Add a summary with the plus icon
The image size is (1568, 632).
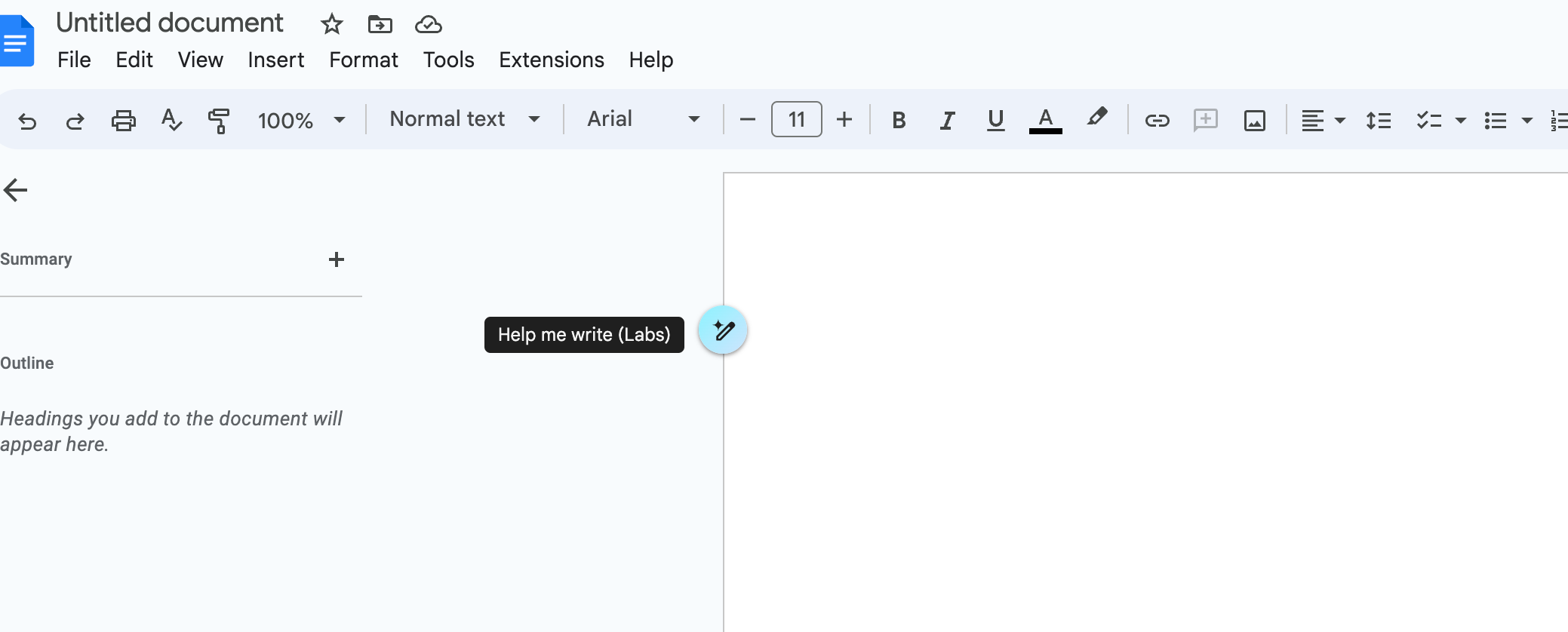click(337, 259)
